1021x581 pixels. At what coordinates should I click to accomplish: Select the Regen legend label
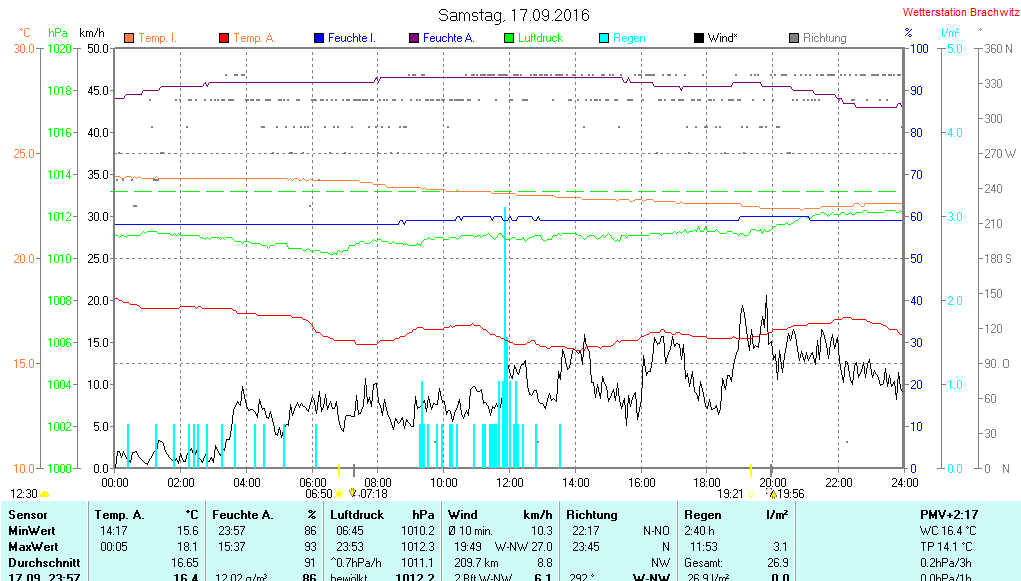click(x=629, y=38)
